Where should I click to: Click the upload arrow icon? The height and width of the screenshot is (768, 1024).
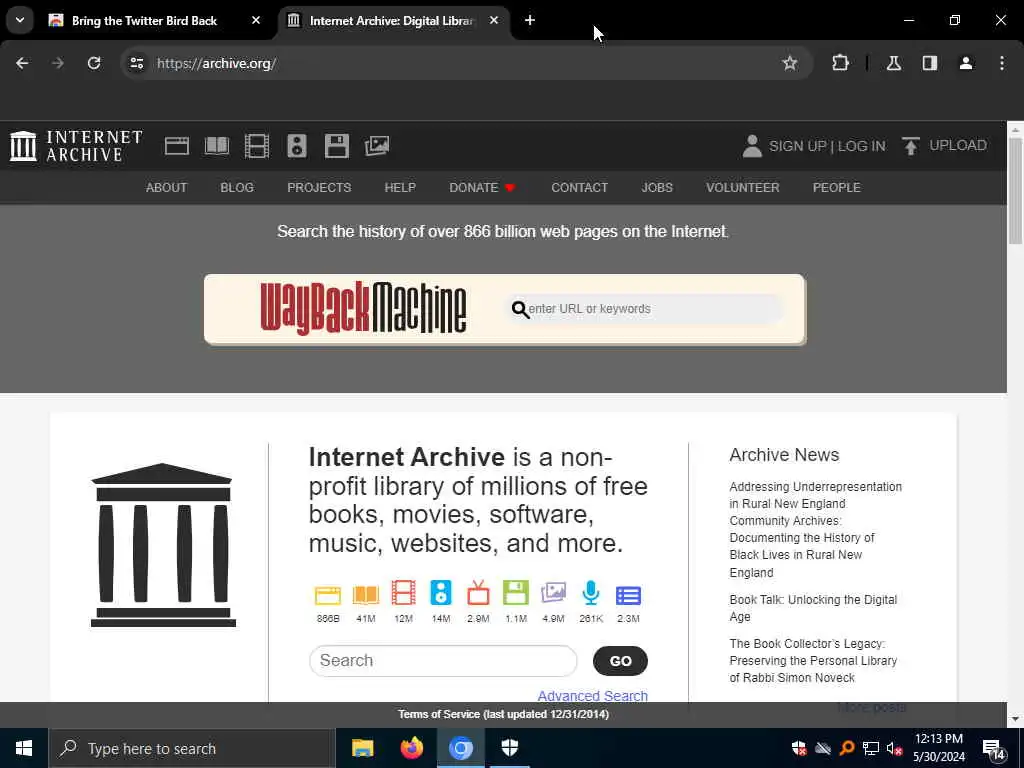tap(910, 146)
